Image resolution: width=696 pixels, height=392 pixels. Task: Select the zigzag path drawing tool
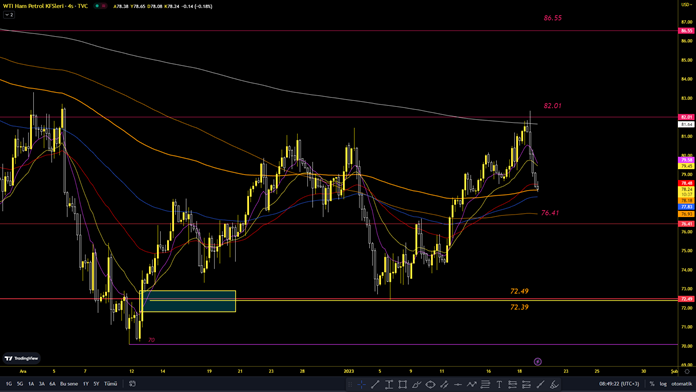pyautogui.click(x=471, y=384)
